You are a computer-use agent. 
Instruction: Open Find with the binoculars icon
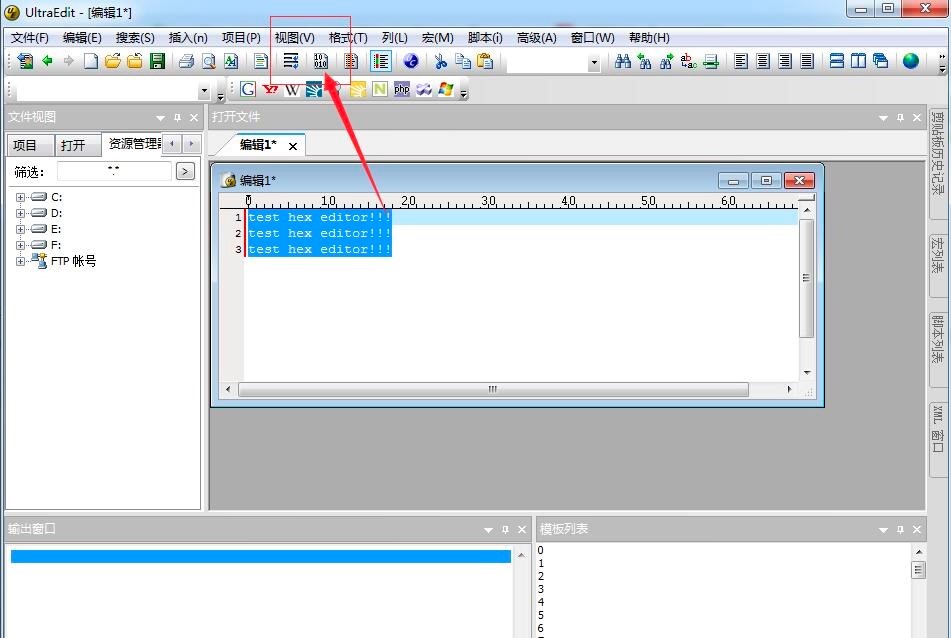[622, 61]
